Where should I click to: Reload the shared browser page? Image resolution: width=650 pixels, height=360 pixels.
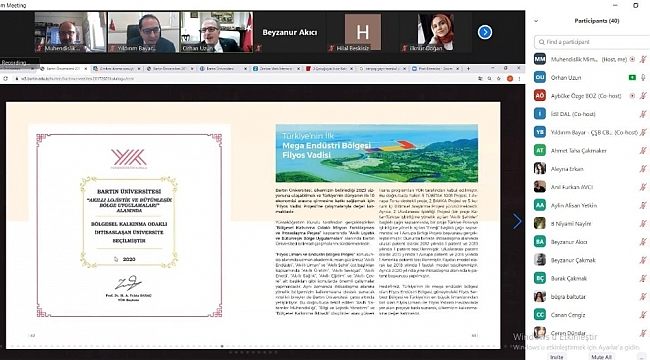[x=5, y=78]
